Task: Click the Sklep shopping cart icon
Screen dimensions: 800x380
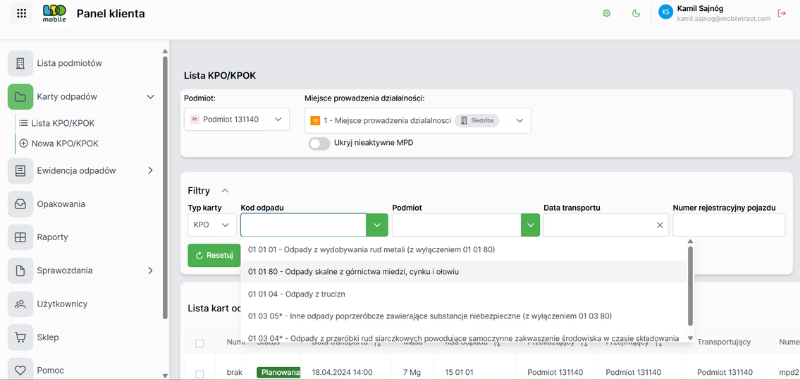Action: click(x=20, y=337)
